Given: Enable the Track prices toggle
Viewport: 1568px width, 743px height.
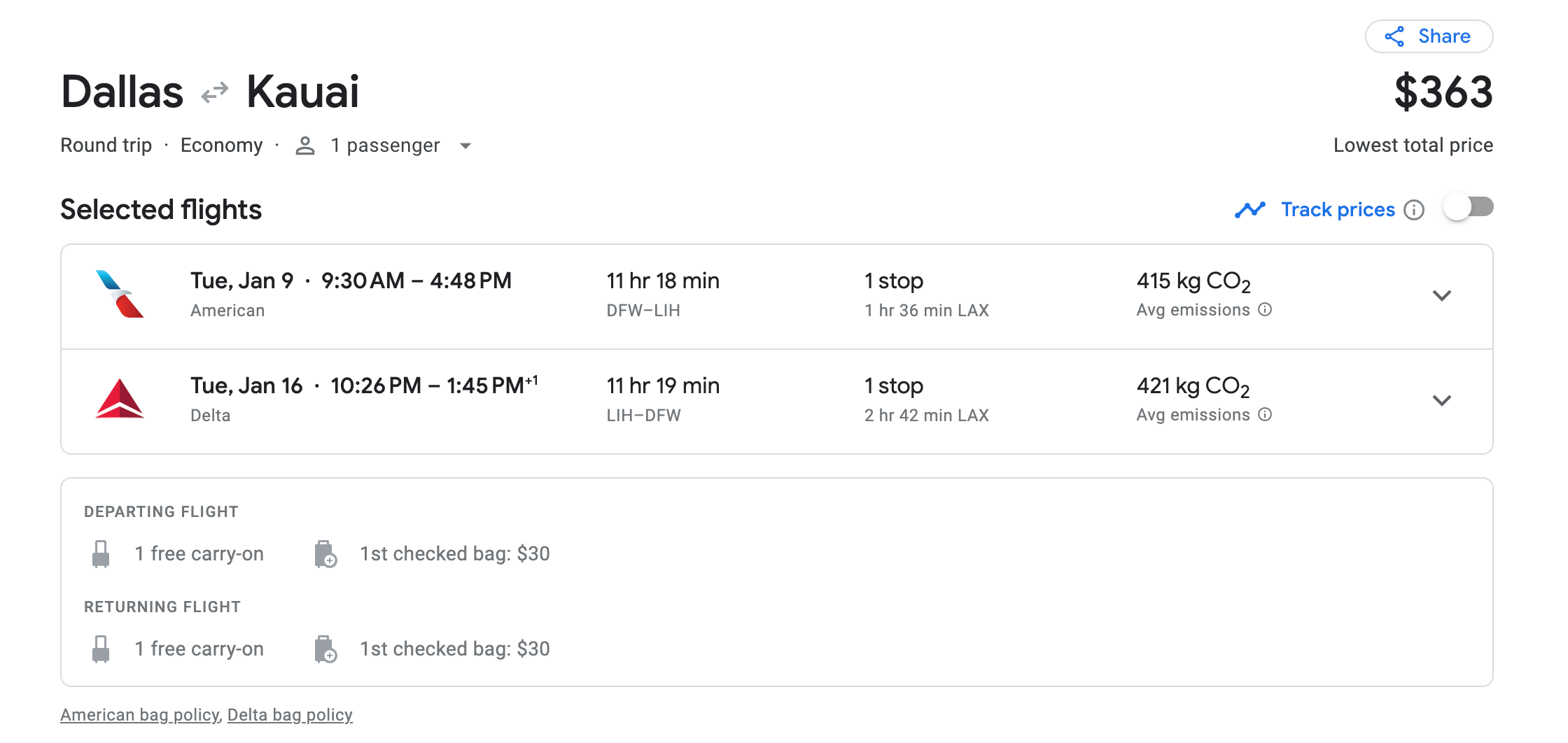Looking at the screenshot, I should click(x=1469, y=208).
